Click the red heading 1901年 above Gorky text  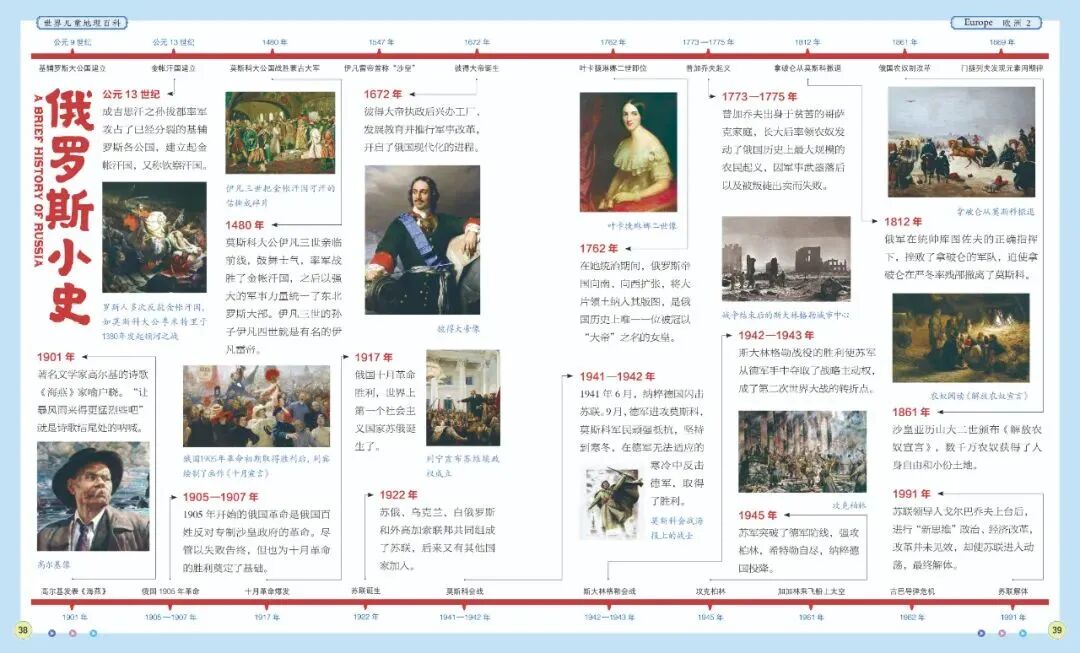click(56, 357)
